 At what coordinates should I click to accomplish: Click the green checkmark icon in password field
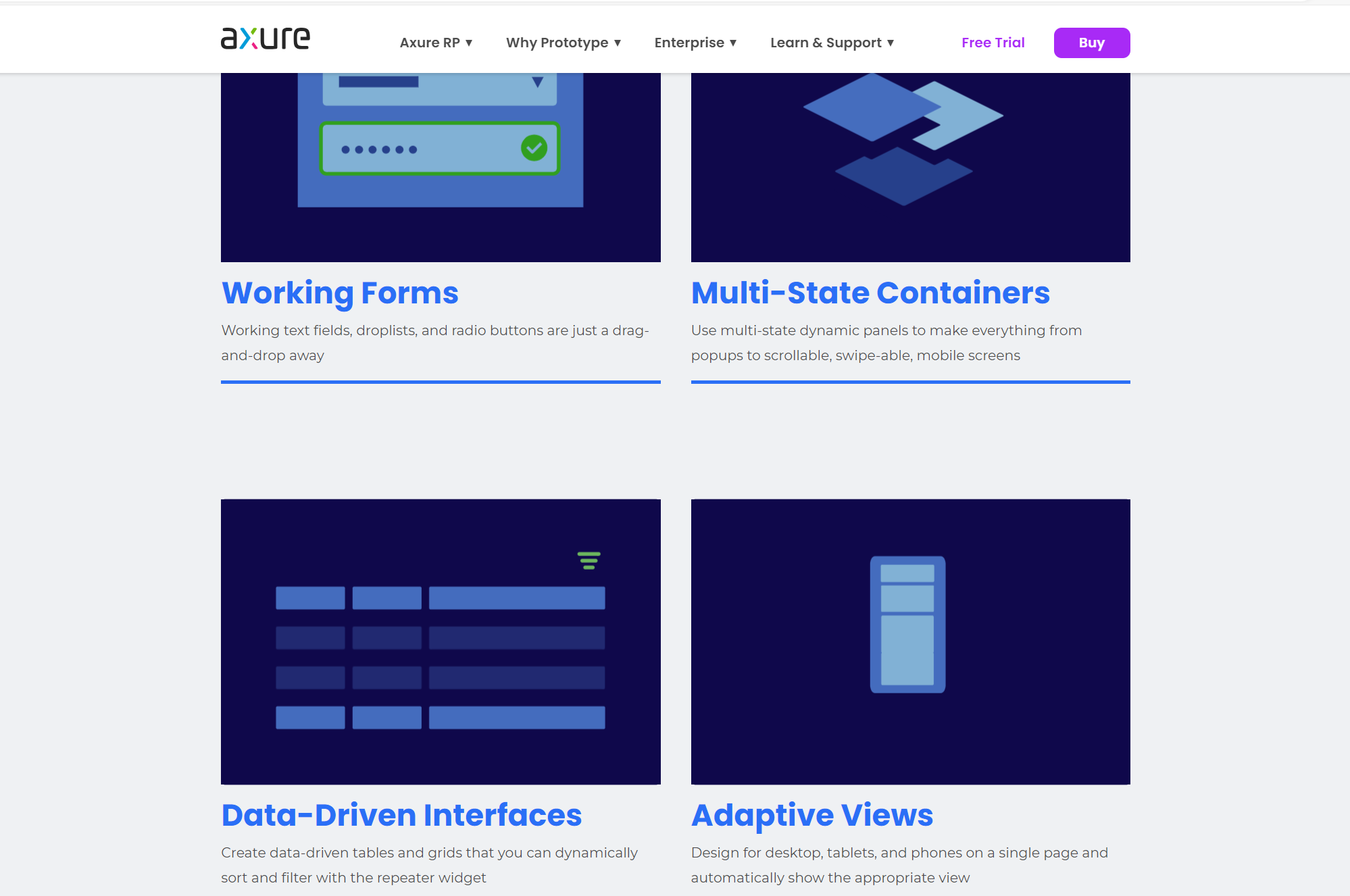coord(534,148)
